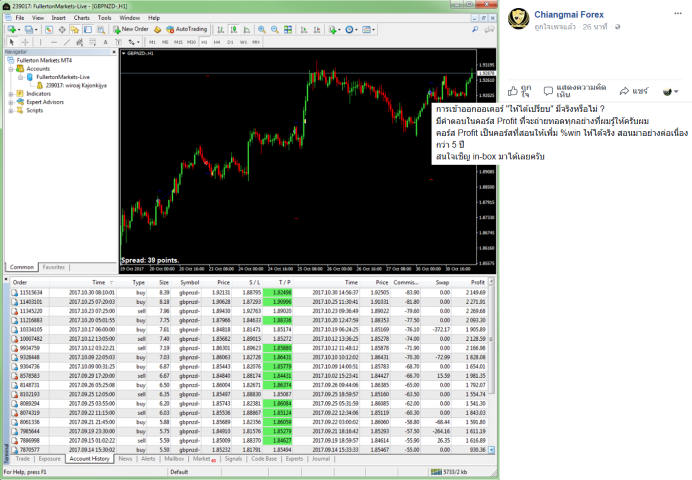Select the text 'A' tool

pyautogui.click(x=105, y=42)
